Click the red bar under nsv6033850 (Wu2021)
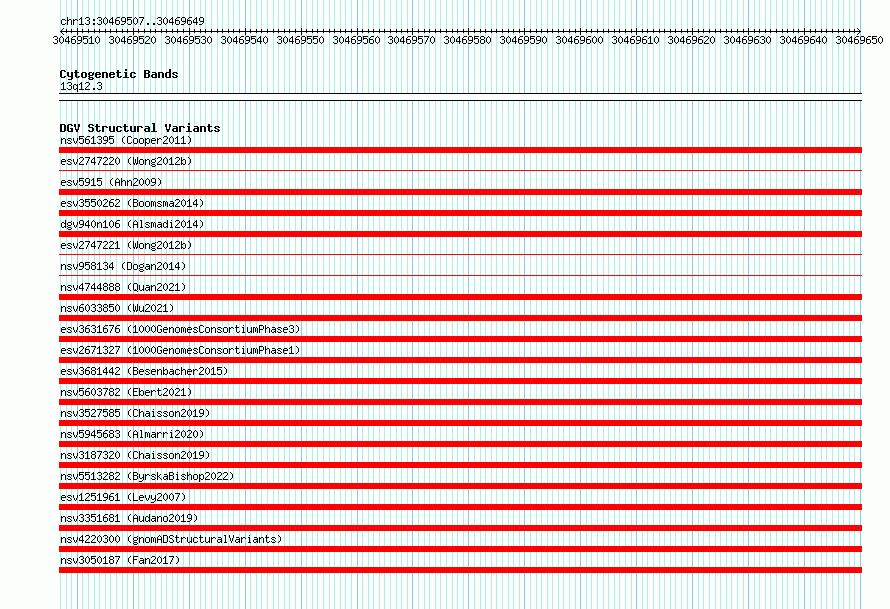The width and height of the screenshot is (890, 609). pyautogui.click(x=460, y=318)
